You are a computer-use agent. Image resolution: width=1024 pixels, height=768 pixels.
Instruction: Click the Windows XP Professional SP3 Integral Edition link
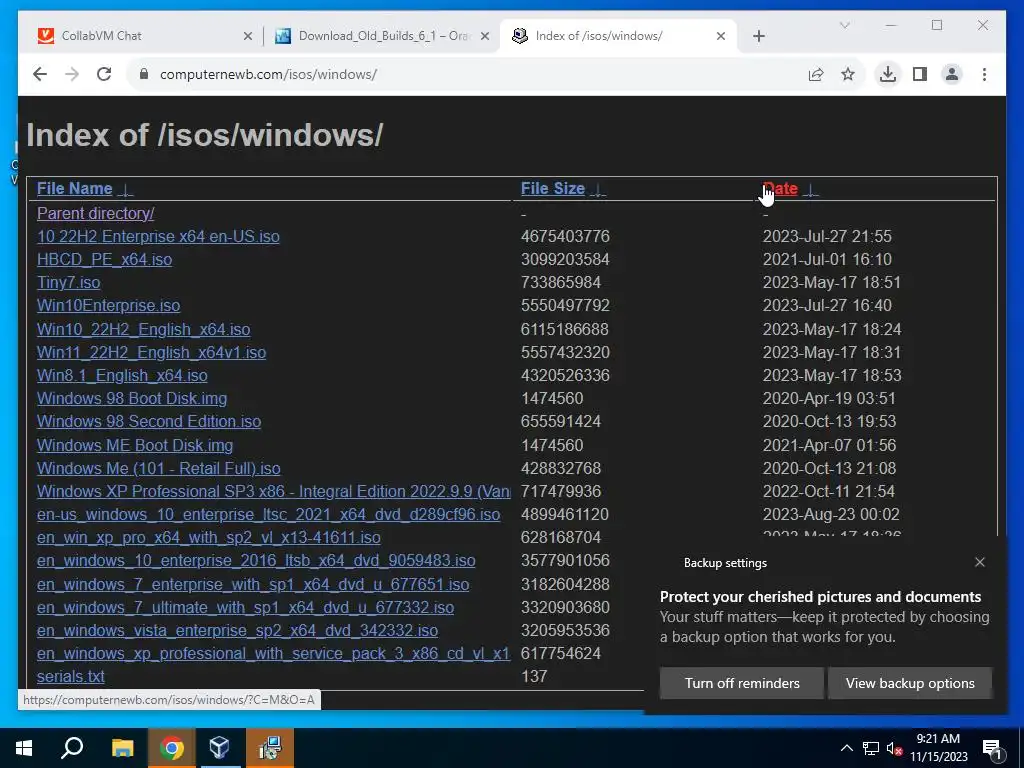[274, 491]
